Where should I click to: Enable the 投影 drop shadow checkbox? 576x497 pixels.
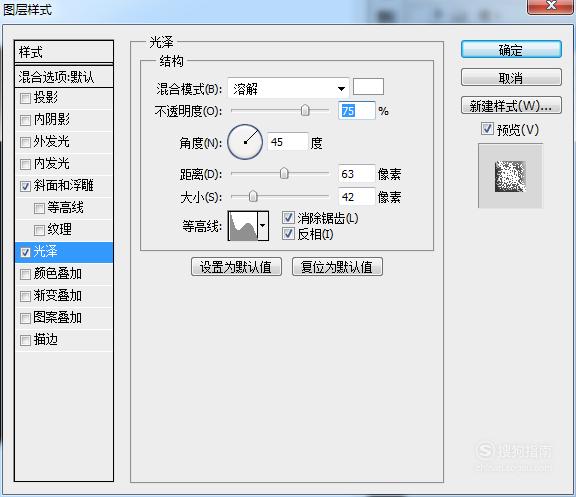(25, 98)
